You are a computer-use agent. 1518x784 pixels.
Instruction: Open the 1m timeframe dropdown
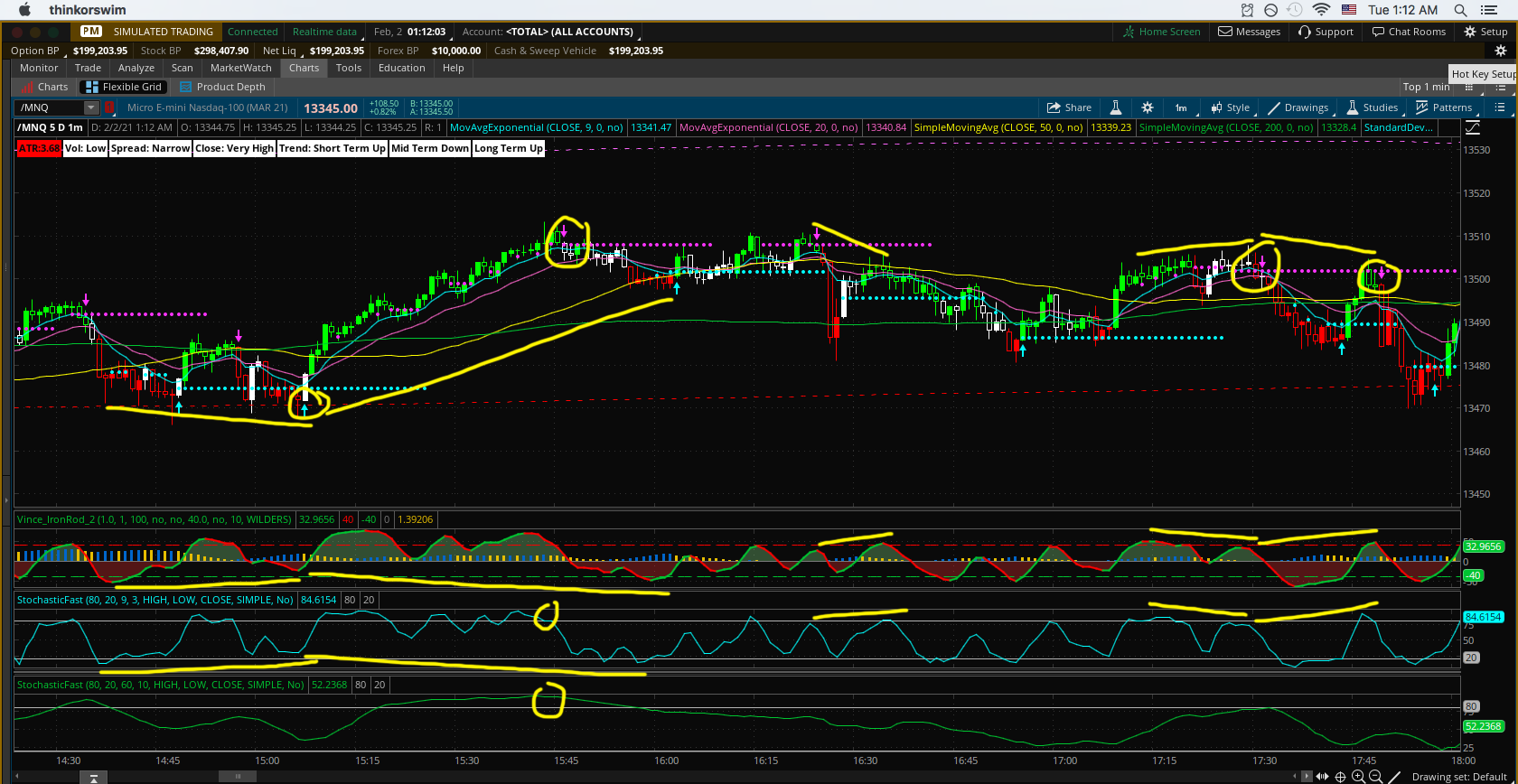(x=1180, y=107)
